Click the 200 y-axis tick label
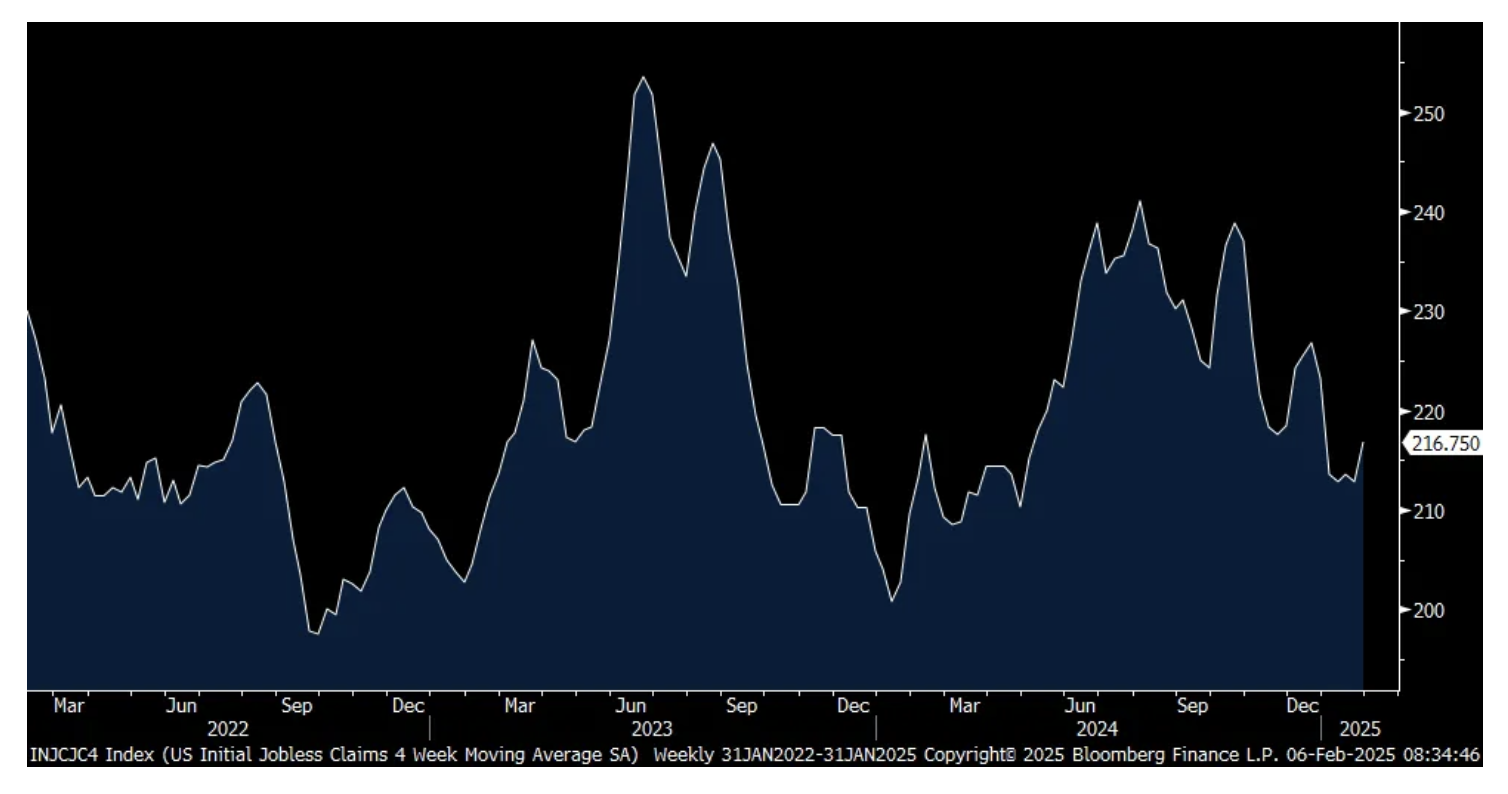 [x=1430, y=610]
